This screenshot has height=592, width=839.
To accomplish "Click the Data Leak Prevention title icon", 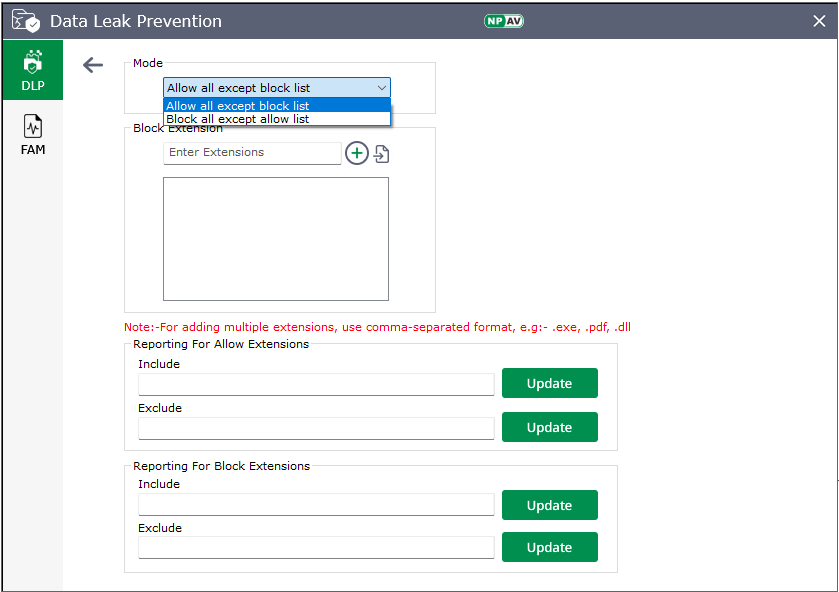I will [26, 21].
